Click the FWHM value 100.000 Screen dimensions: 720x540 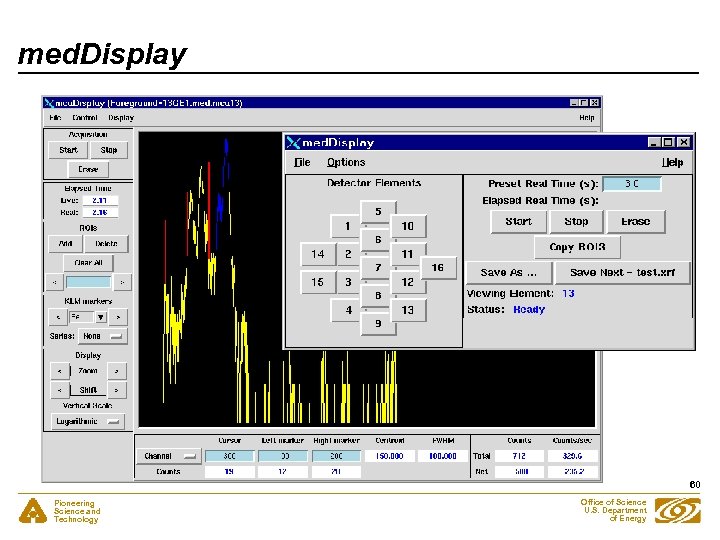[443, 456]
